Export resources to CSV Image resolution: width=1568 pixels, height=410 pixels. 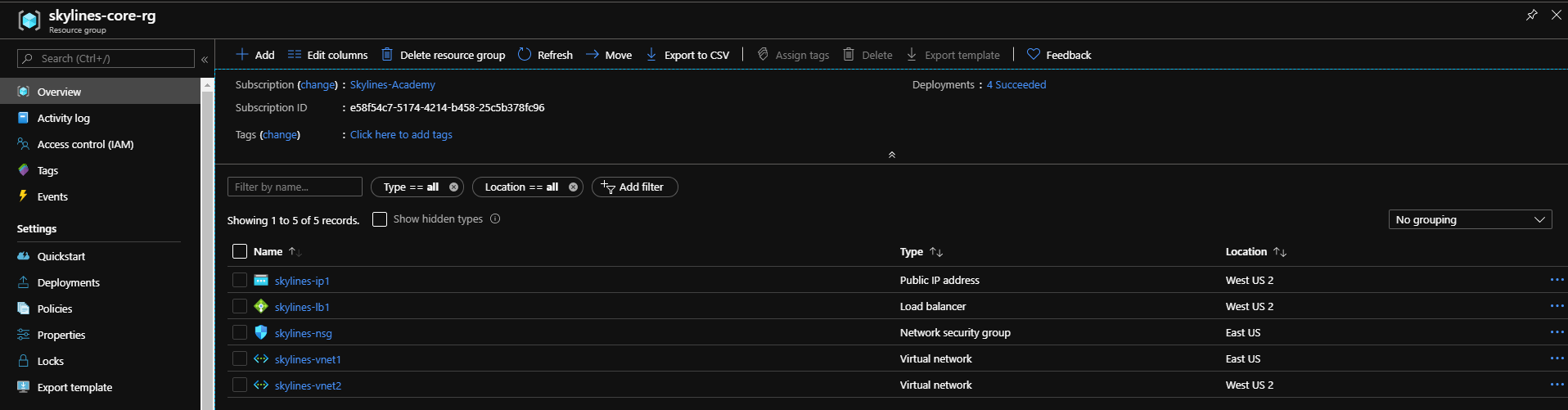687,55
